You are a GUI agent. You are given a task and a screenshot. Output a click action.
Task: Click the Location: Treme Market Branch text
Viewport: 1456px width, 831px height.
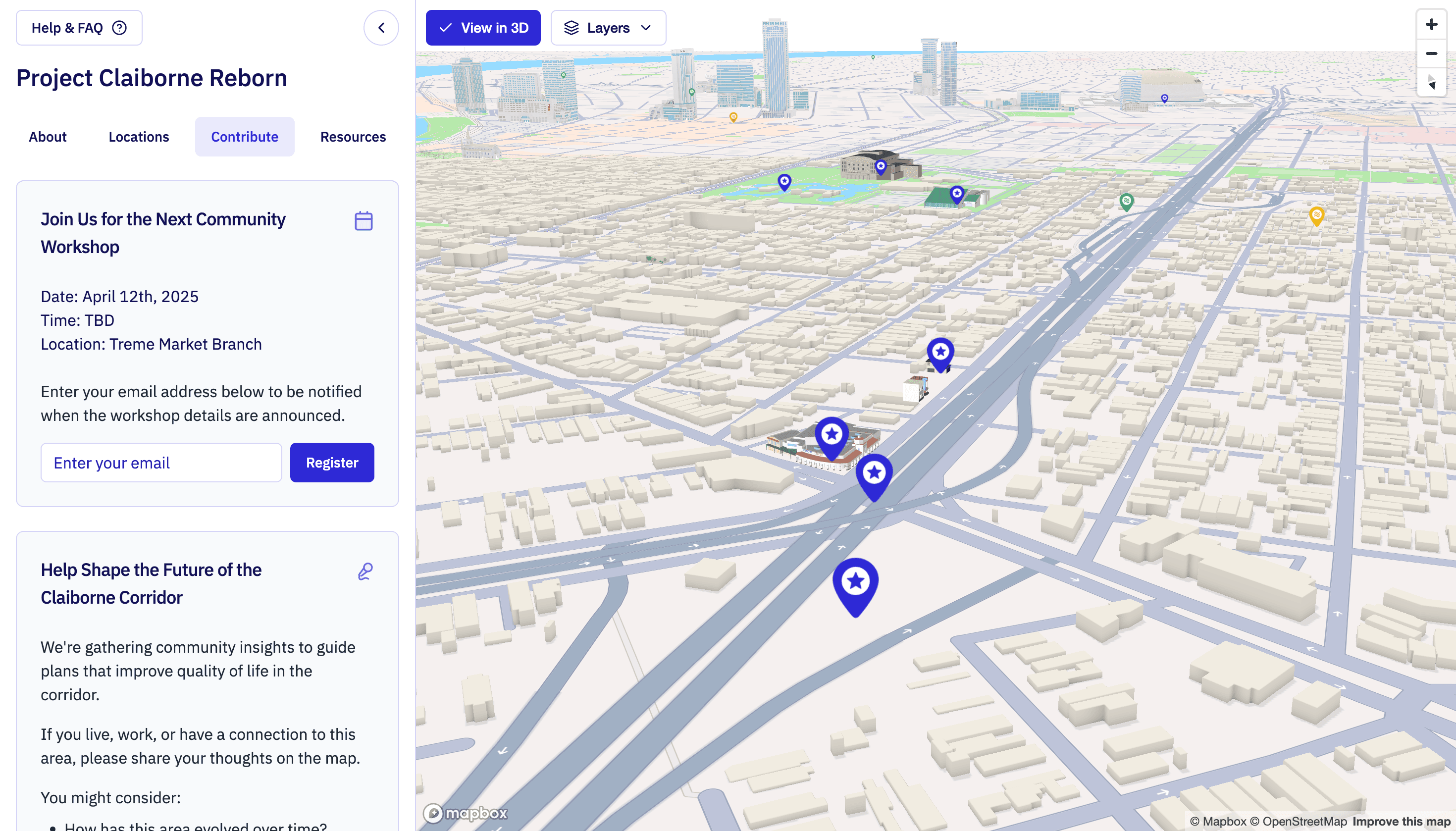tap(151, 344)
